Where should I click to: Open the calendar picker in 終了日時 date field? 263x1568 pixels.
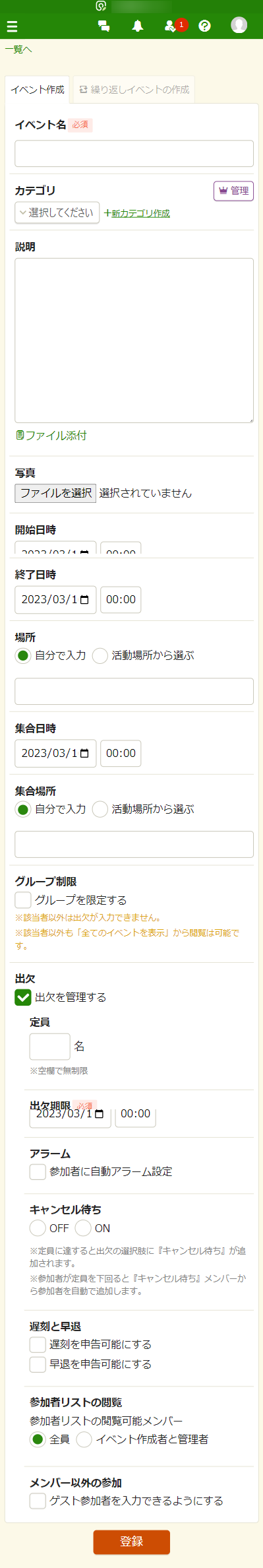coord(84,600)
